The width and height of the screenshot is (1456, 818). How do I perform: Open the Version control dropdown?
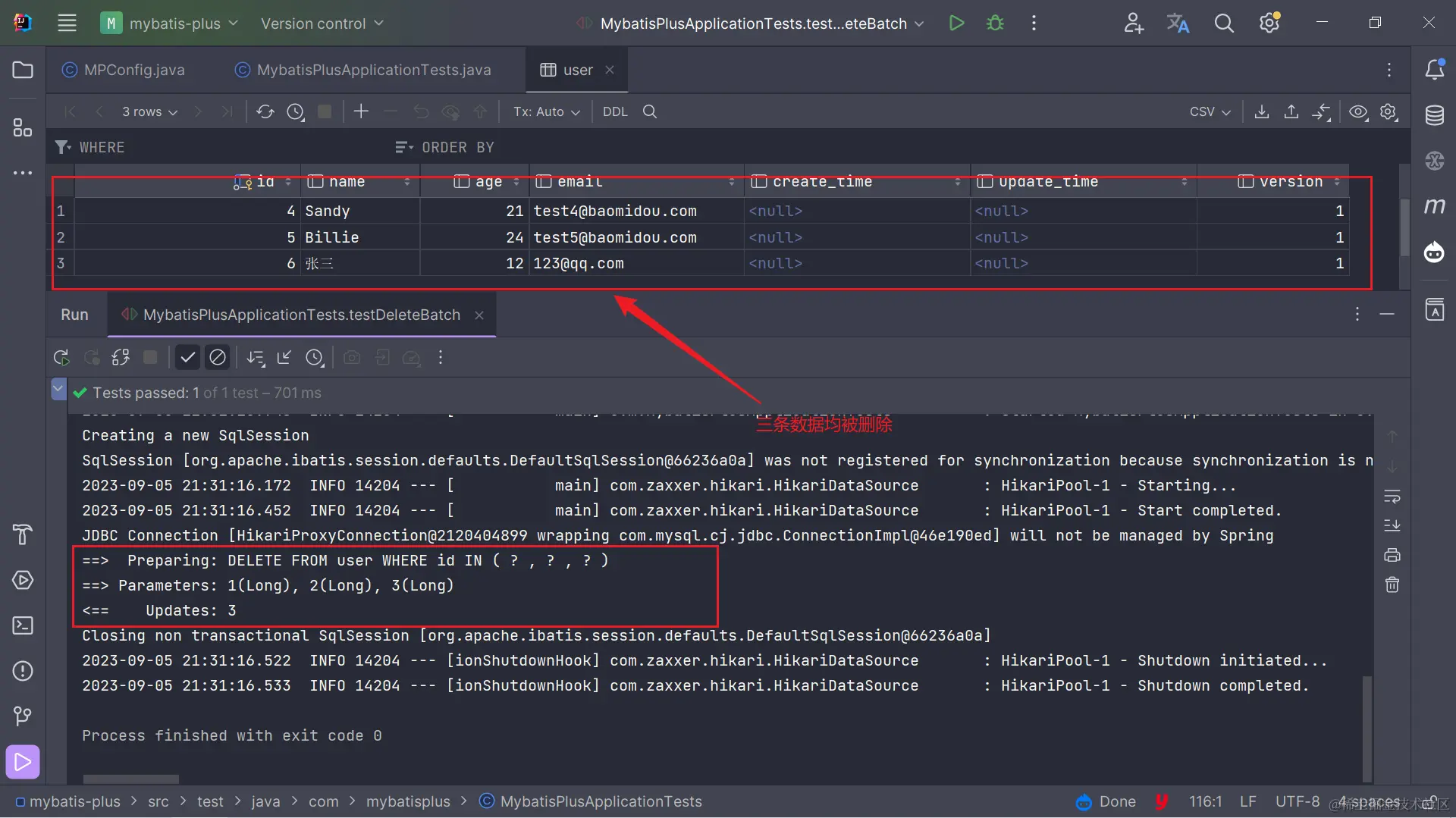pyautogui.click(x=322, y=24)
